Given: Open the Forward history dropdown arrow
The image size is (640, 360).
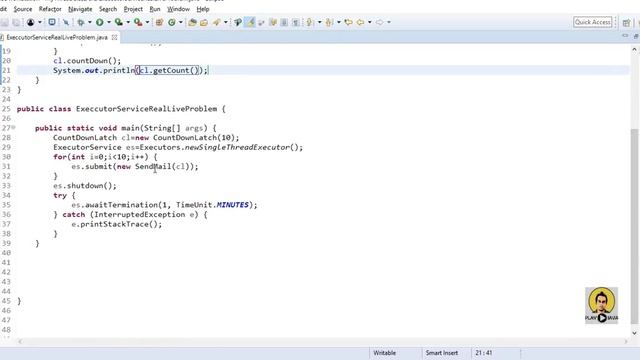Looking at the screenshot, I should [389, 22].
